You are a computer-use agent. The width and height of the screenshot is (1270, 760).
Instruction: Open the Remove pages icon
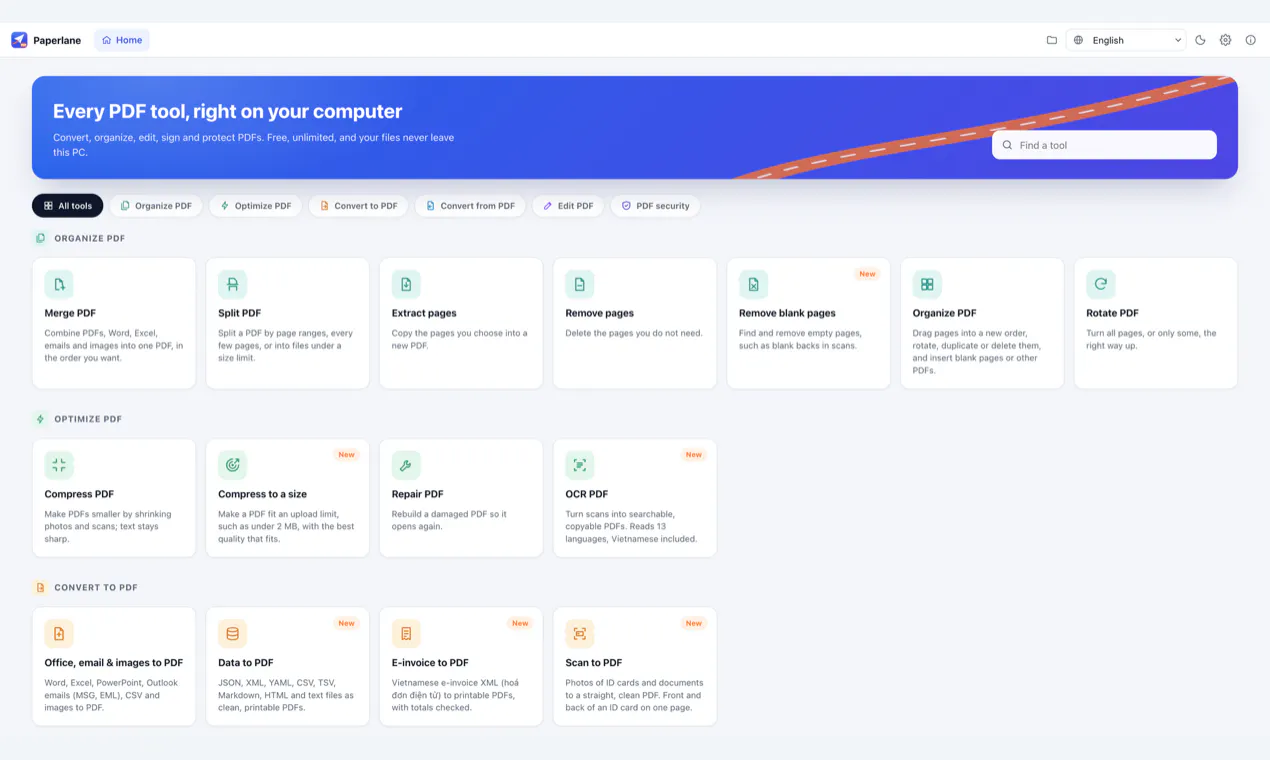tap(580, 284)
